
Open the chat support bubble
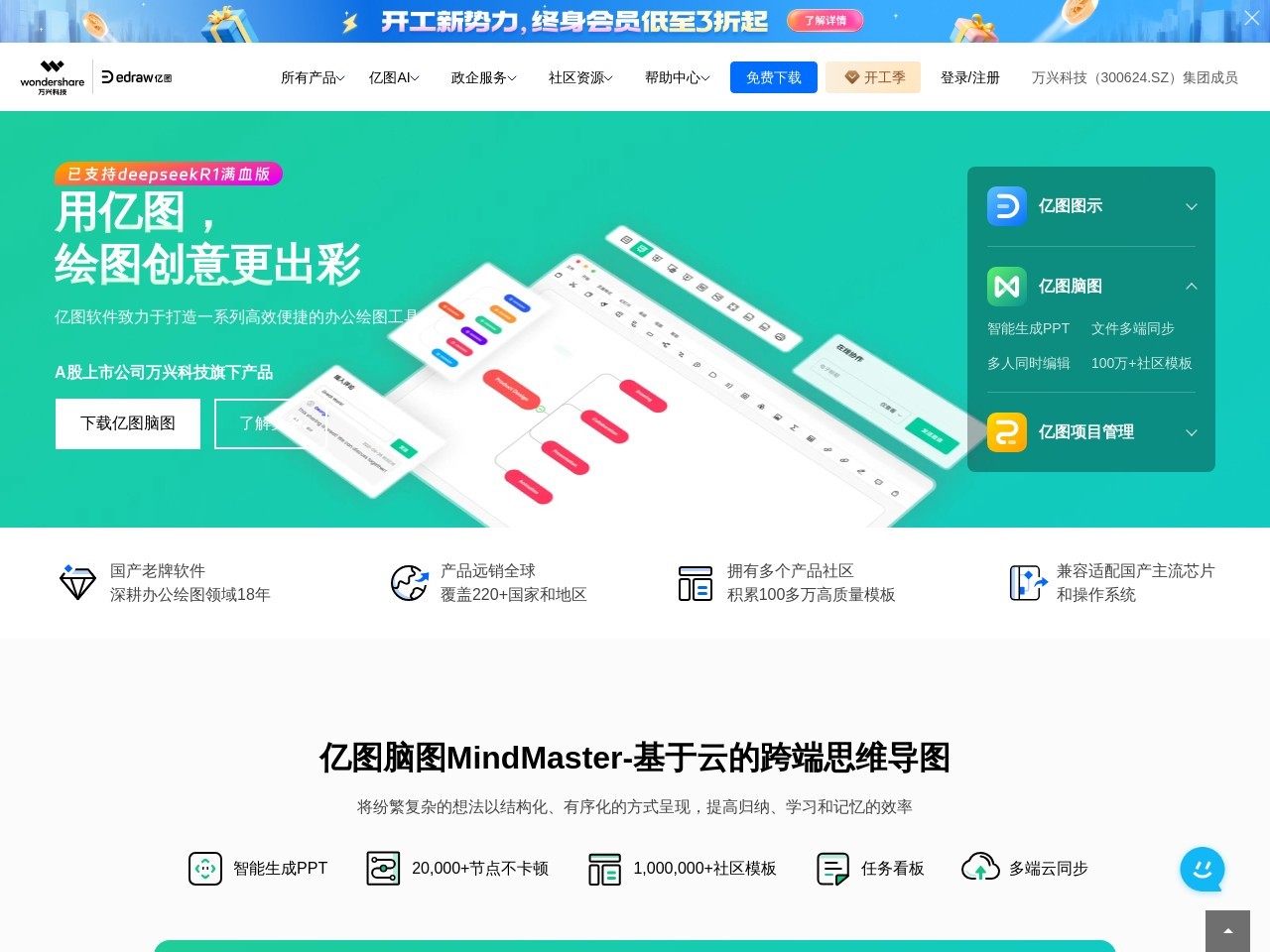[x=1203, y=870]
